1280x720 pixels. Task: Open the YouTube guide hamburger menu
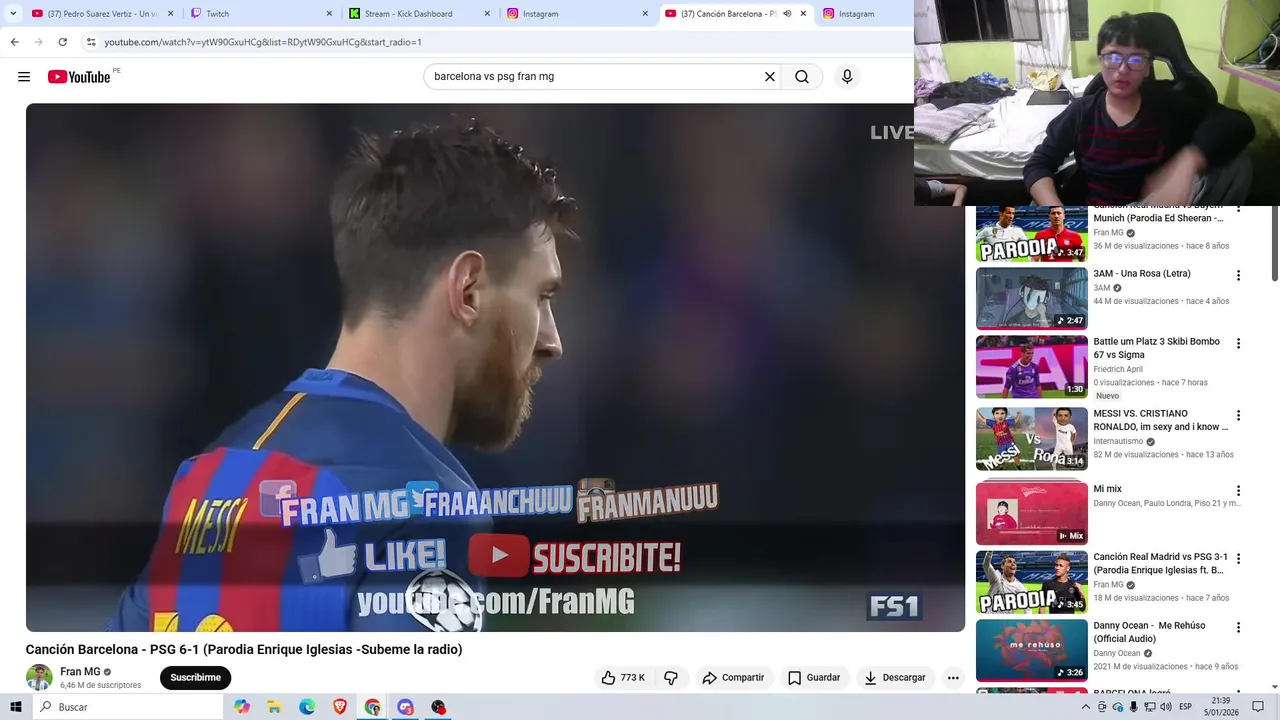point(24,77)
